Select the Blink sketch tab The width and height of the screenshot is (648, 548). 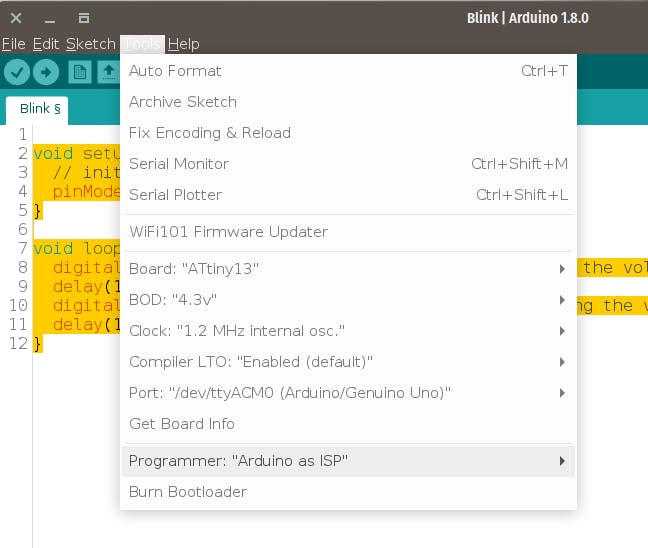(37, 110)
